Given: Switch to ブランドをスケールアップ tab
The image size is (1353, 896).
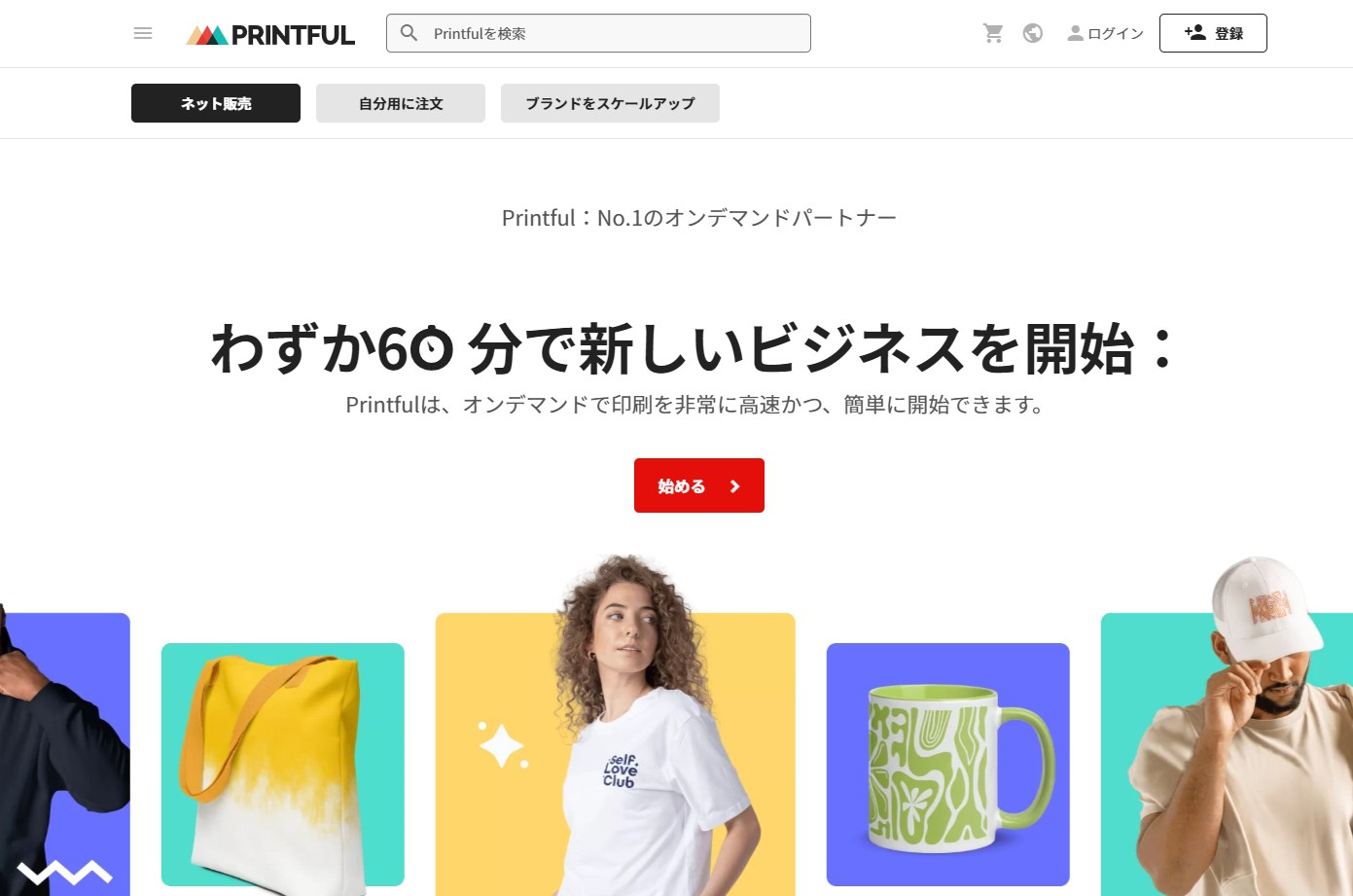Looking at the screenshot, I should 610,103.
